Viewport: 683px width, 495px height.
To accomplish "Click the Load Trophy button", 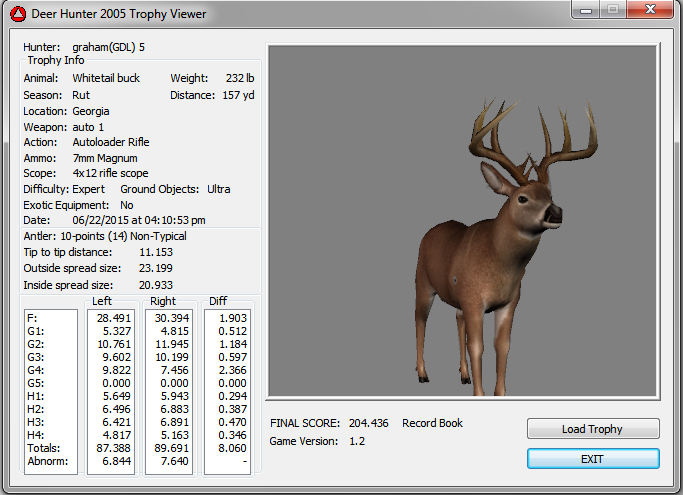I will pos(593,429).
